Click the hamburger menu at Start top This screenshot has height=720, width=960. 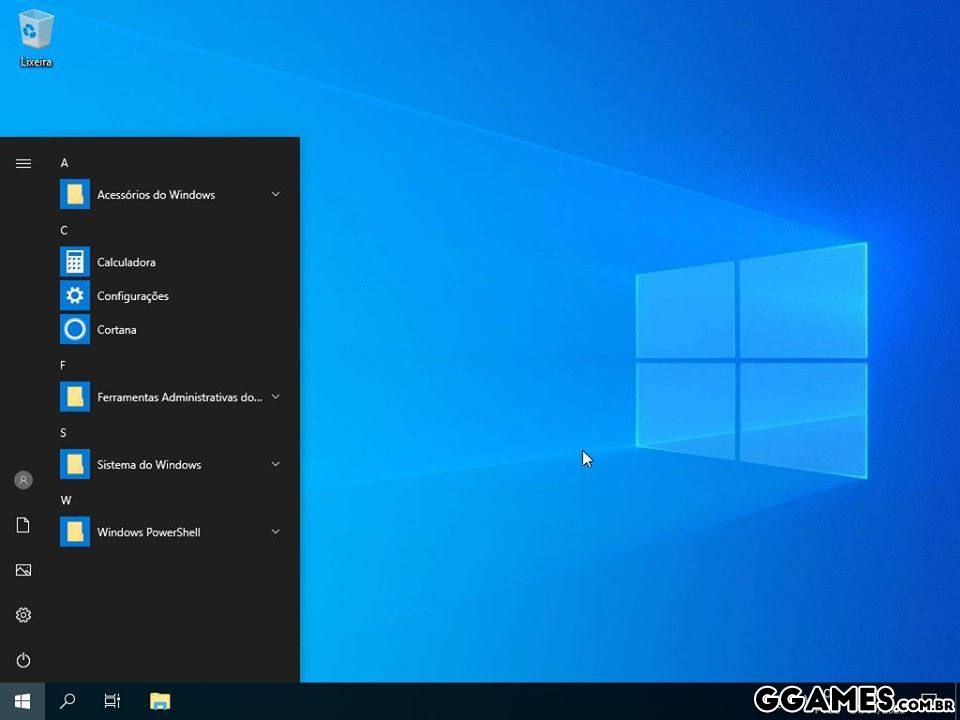(23, 163)
